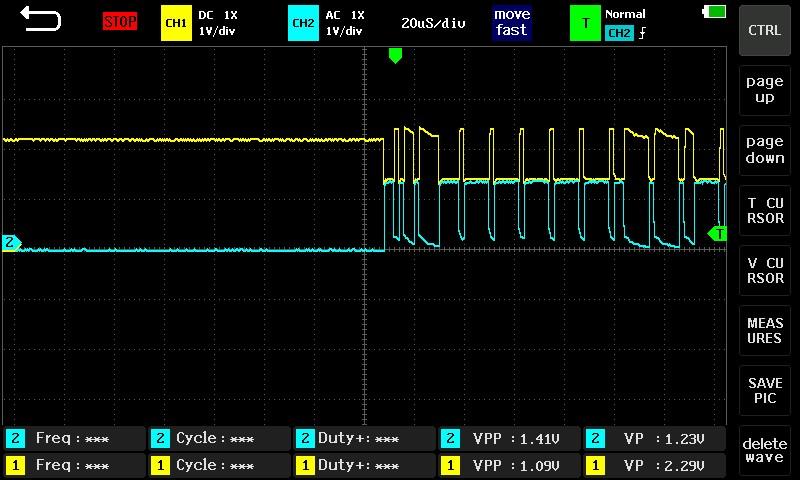Open the CTRL menu
The image size is (800, 480).
(x=764, y=31)
